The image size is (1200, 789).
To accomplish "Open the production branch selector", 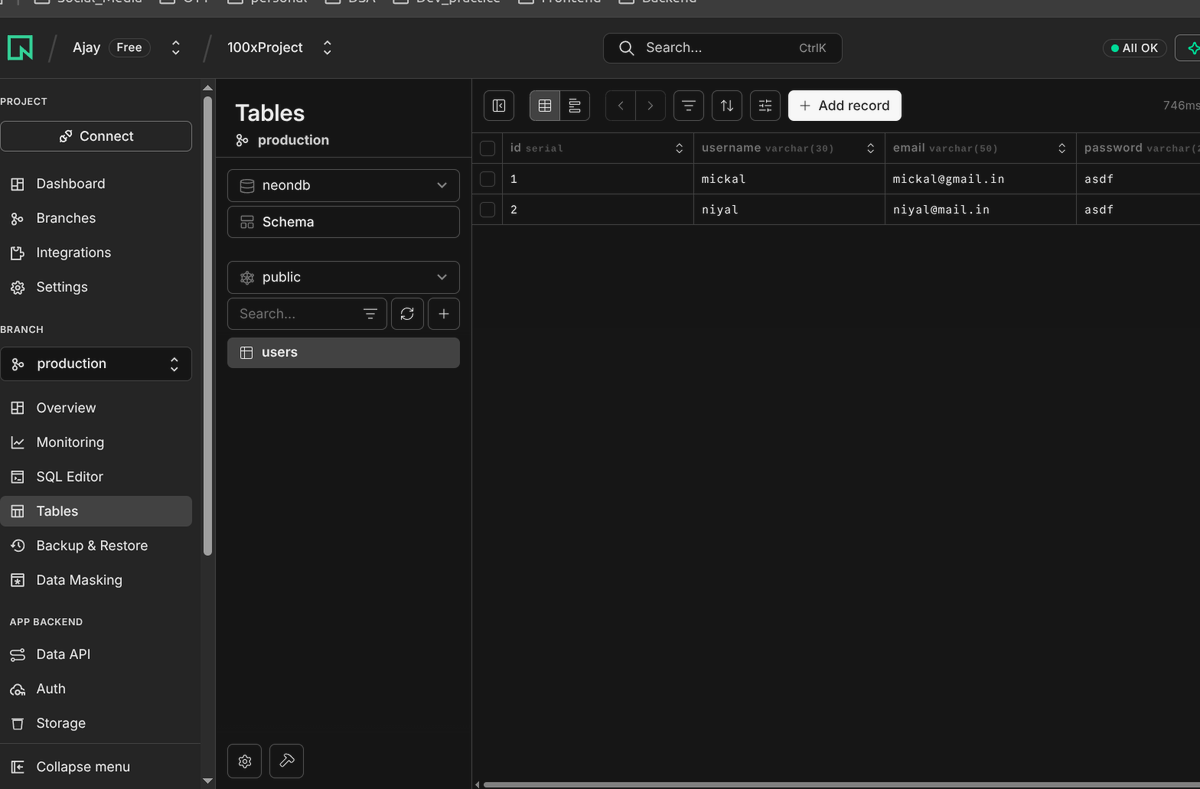I will click(96, 364).
